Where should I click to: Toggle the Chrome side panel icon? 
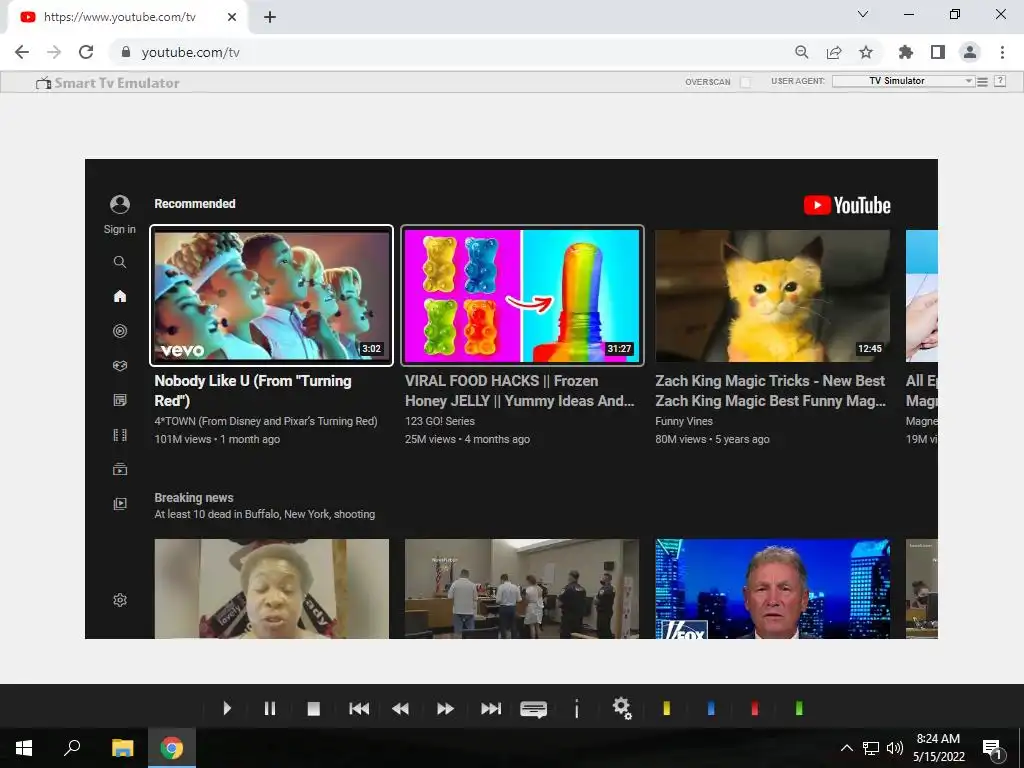point(938,52)
